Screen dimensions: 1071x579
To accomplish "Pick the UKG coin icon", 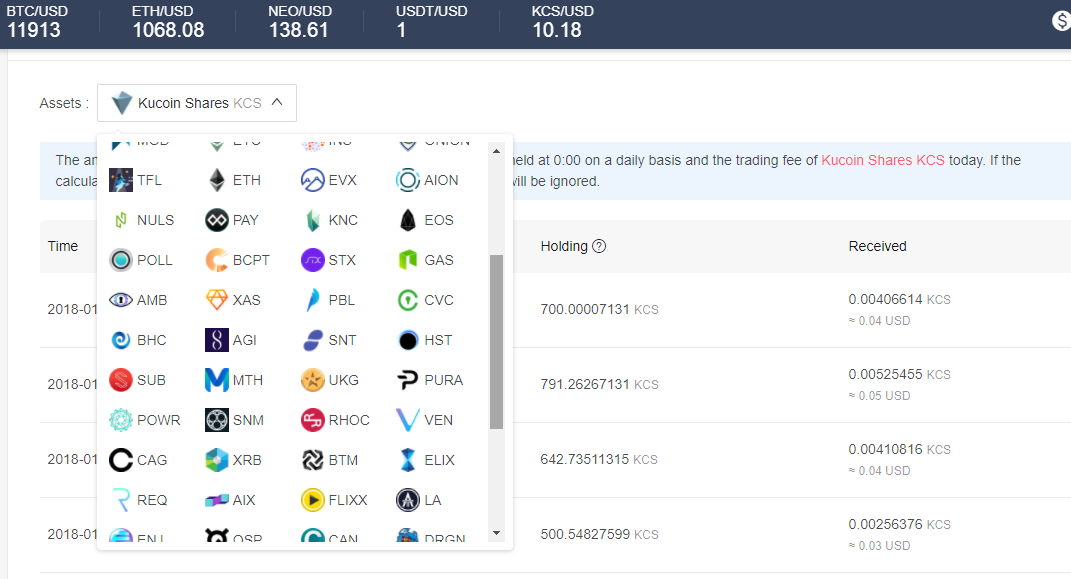I will [312, 380].
